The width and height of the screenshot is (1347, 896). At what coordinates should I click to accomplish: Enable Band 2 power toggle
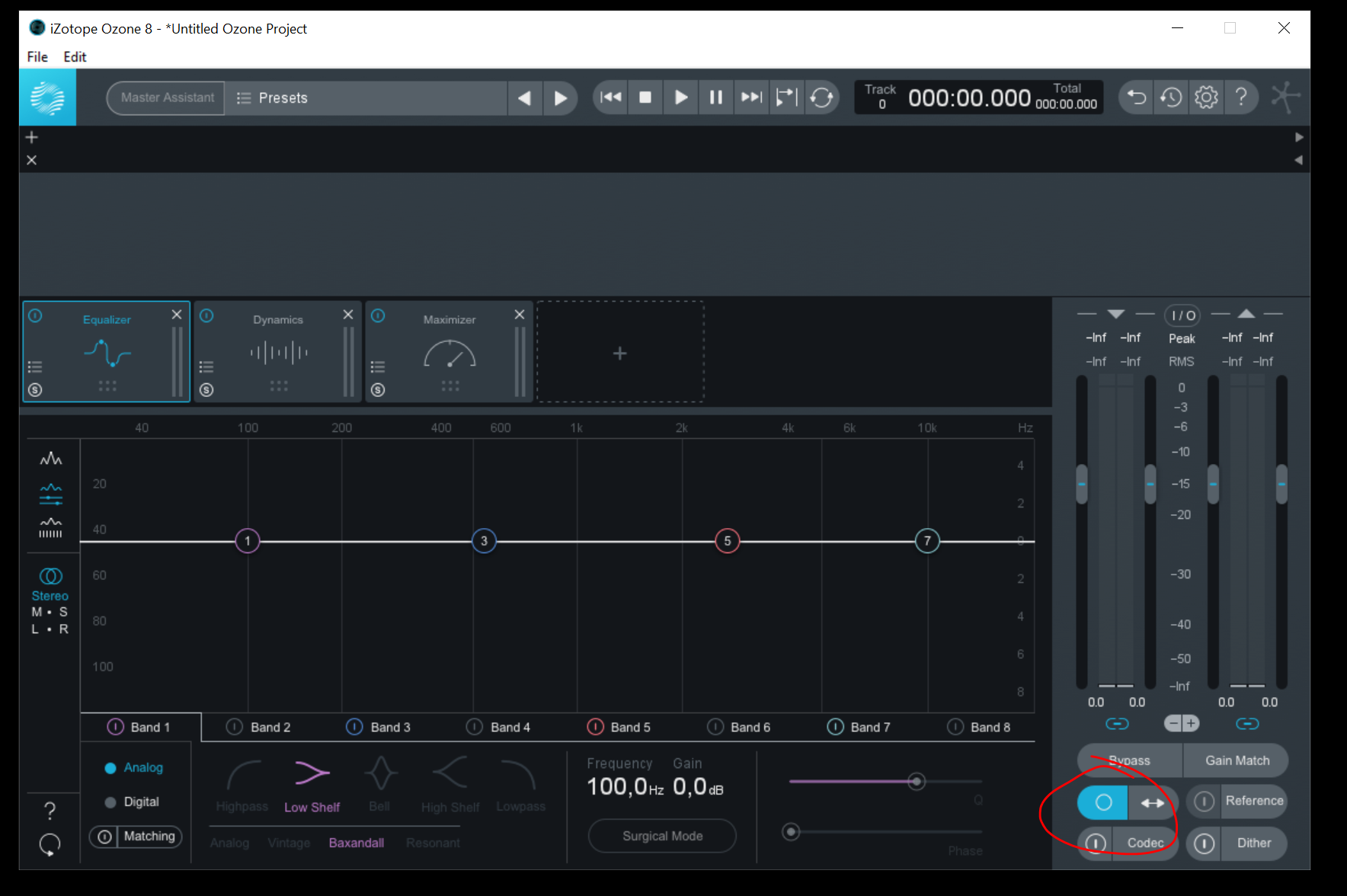coord(235,728)
